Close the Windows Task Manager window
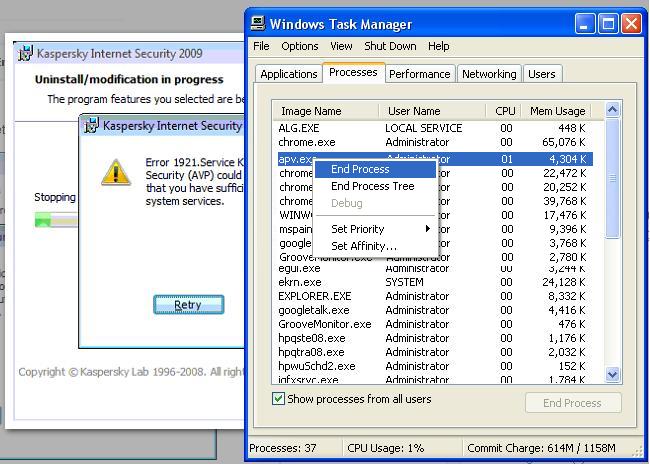 [631, 23]
